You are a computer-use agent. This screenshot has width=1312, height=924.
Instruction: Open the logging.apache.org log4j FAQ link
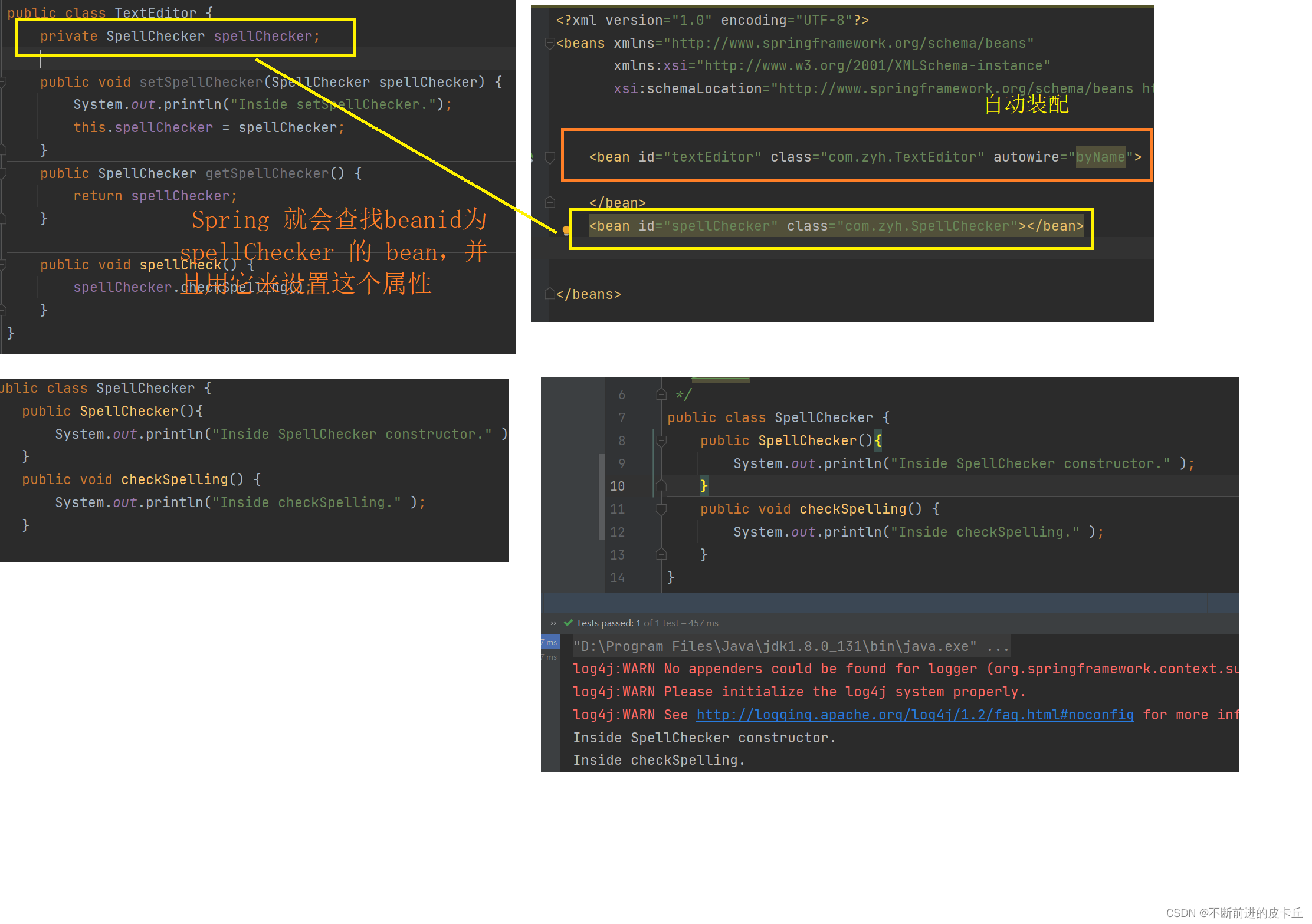click(915, 715)
